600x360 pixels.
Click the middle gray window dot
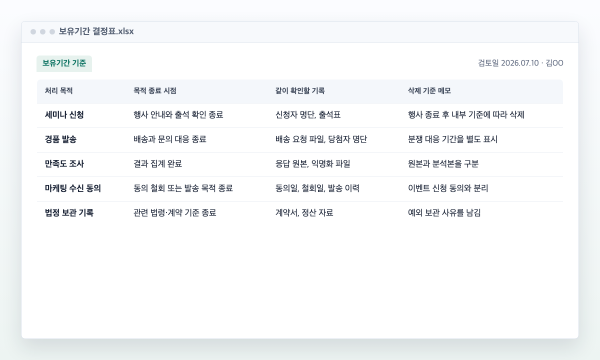(43, 32)
